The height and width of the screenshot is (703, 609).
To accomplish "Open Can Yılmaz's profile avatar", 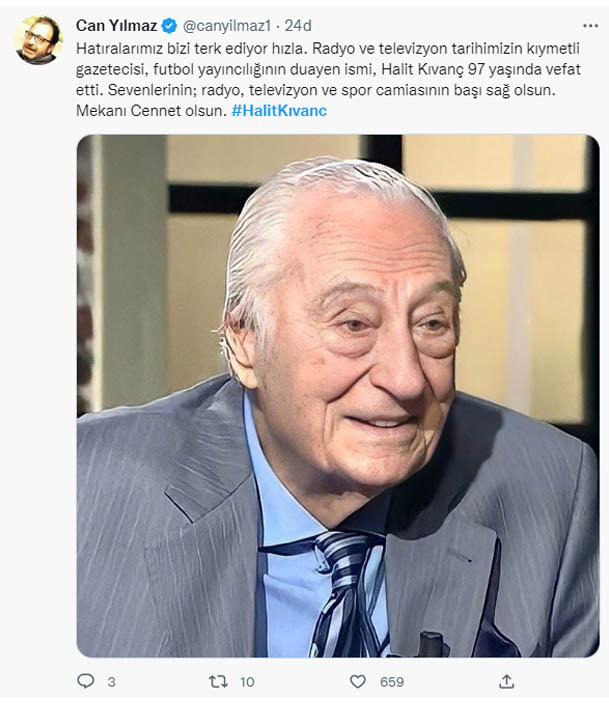I will coord(39,40).
